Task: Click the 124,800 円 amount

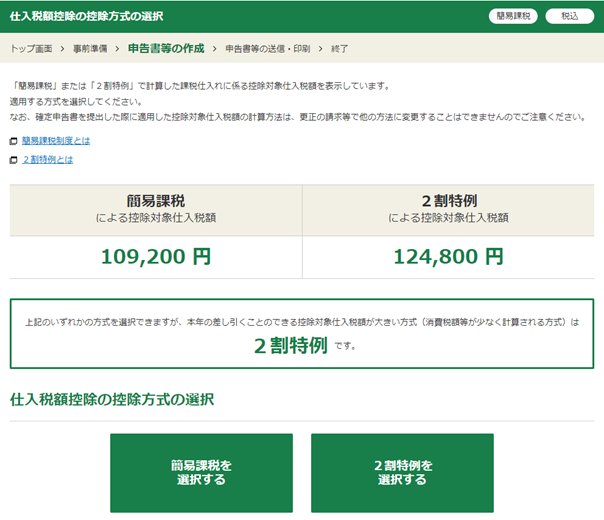Action: (x=448, y=257)
